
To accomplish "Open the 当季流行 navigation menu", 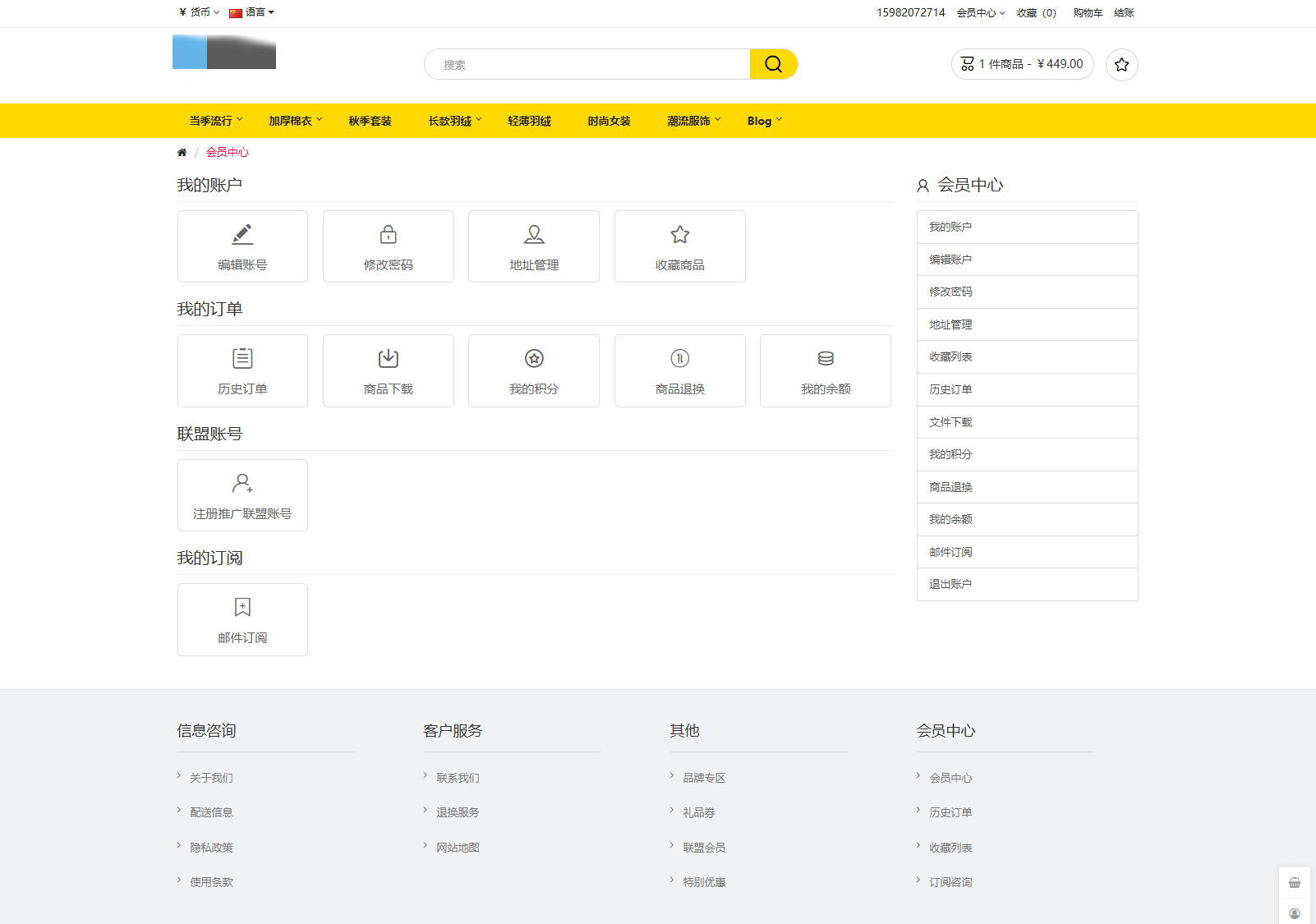I will [x=215, y=121].
